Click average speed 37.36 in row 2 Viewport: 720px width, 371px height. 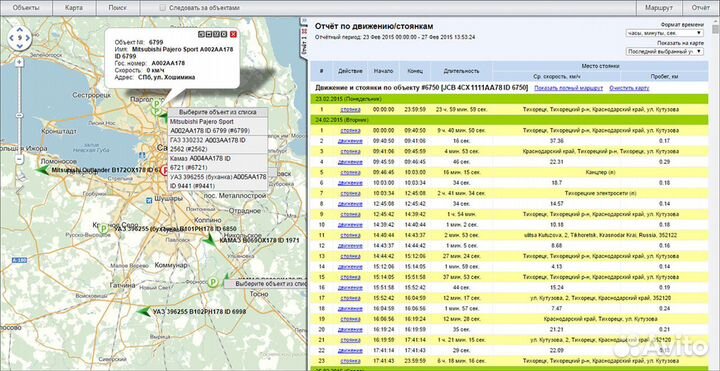pyautogui.click(x=556, y=141)
